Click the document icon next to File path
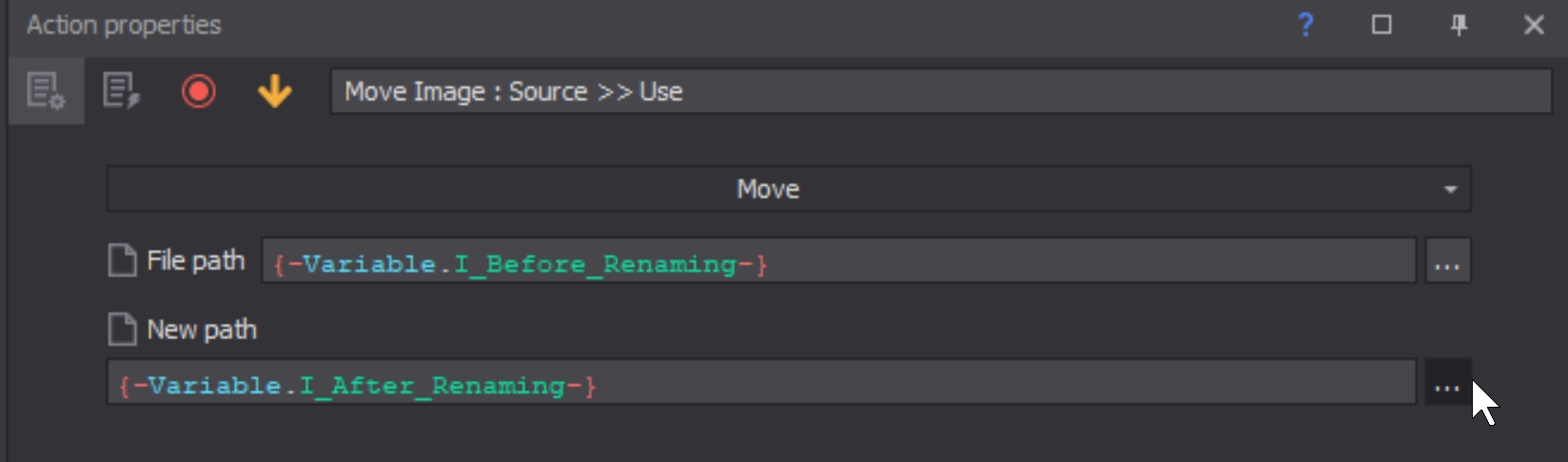1568x462 pixels. 122,260
